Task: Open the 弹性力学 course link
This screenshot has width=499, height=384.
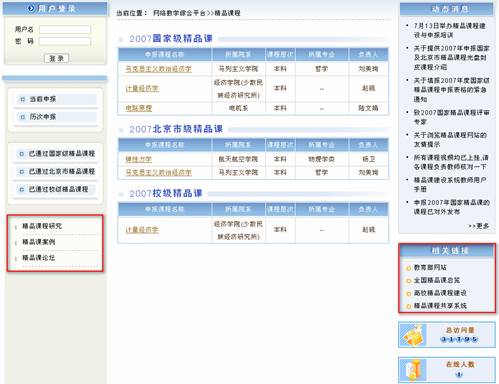Action: pos(139,159)
